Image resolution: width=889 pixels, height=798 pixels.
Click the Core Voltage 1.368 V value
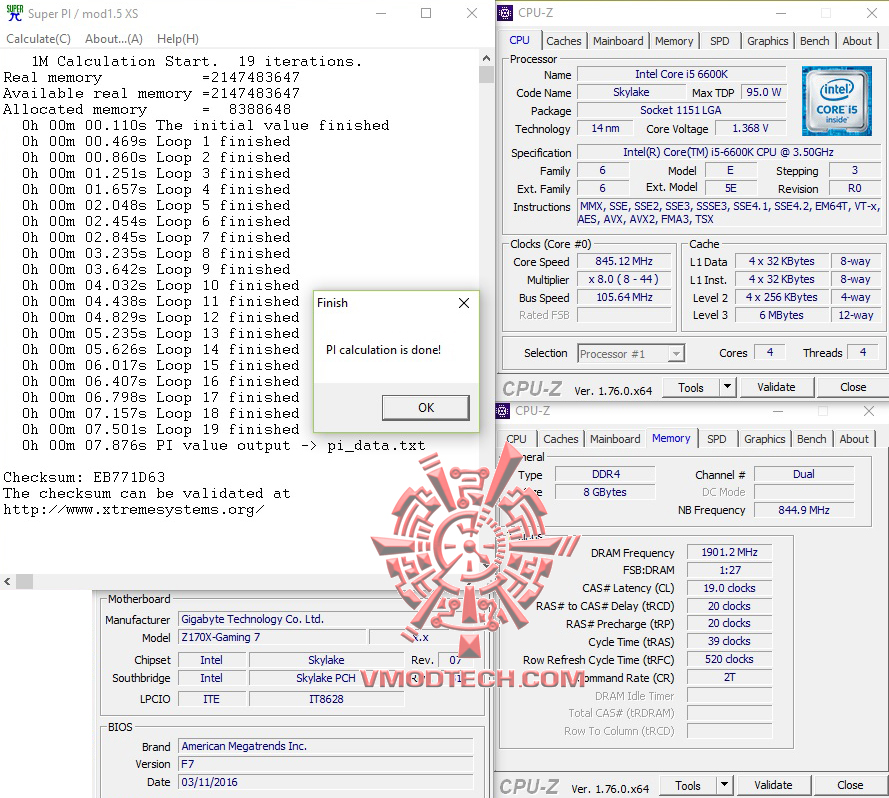750,128
